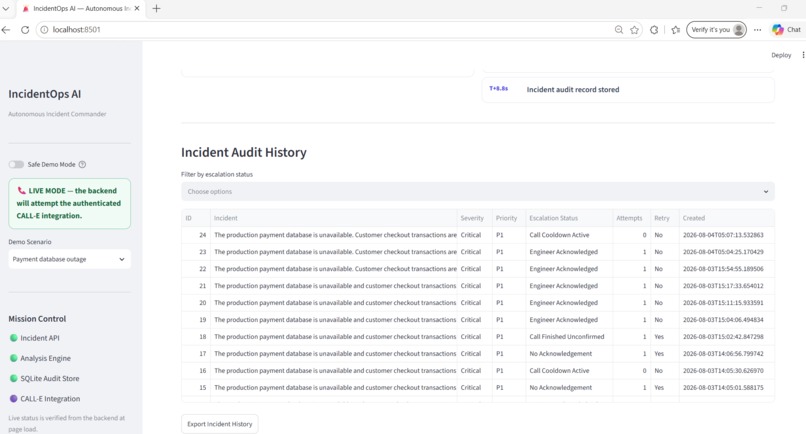Open the zoom magnifier icon in address bar
The height and width of the screenshot is (434, 806).
[x=619, y=30]
